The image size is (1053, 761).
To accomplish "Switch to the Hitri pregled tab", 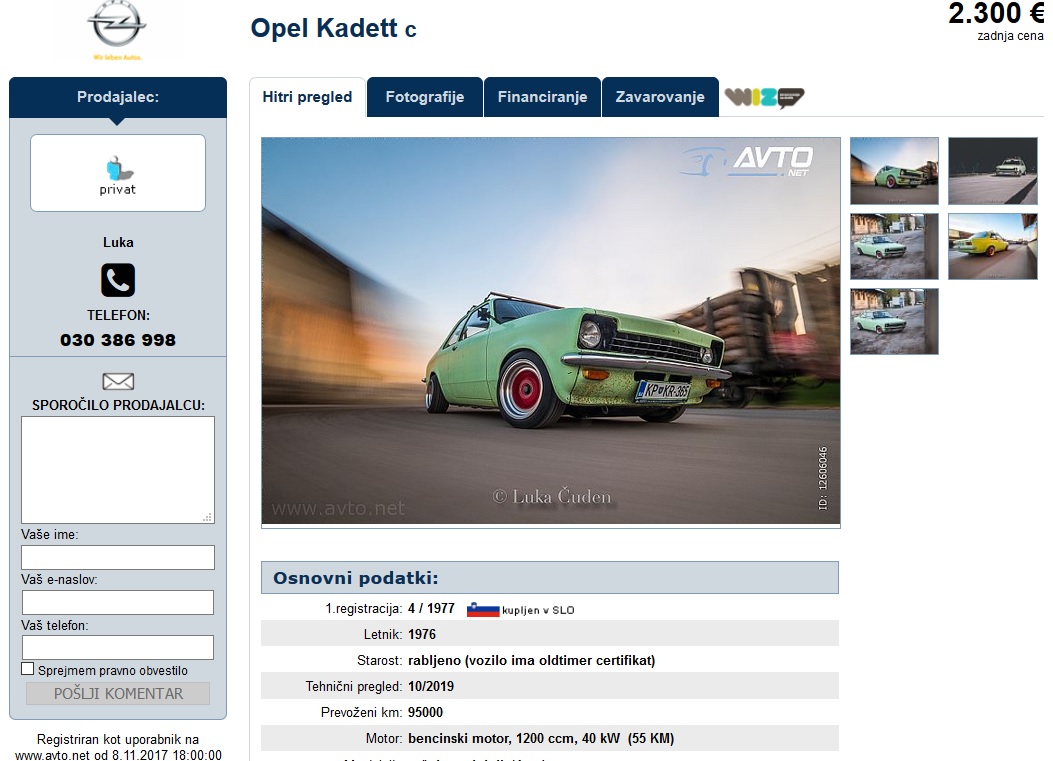I will click(x=307, y=97).
